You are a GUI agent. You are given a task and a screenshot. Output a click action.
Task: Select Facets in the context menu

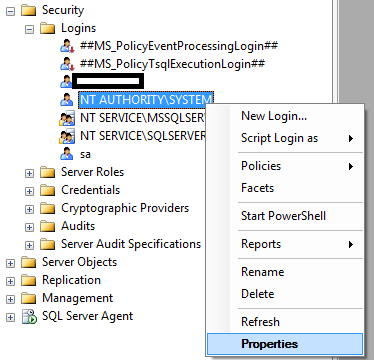tap(284, 188)
